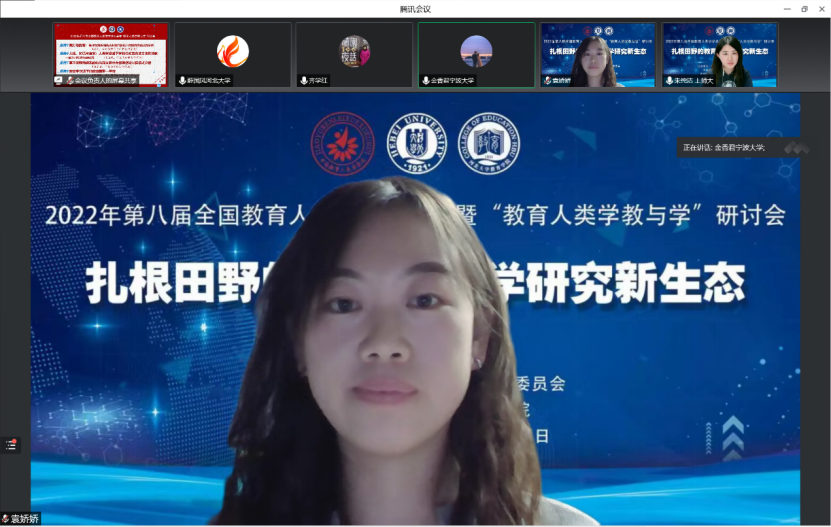Select 齐学红's participant thumbnail avatar

[x=354, y=52]
